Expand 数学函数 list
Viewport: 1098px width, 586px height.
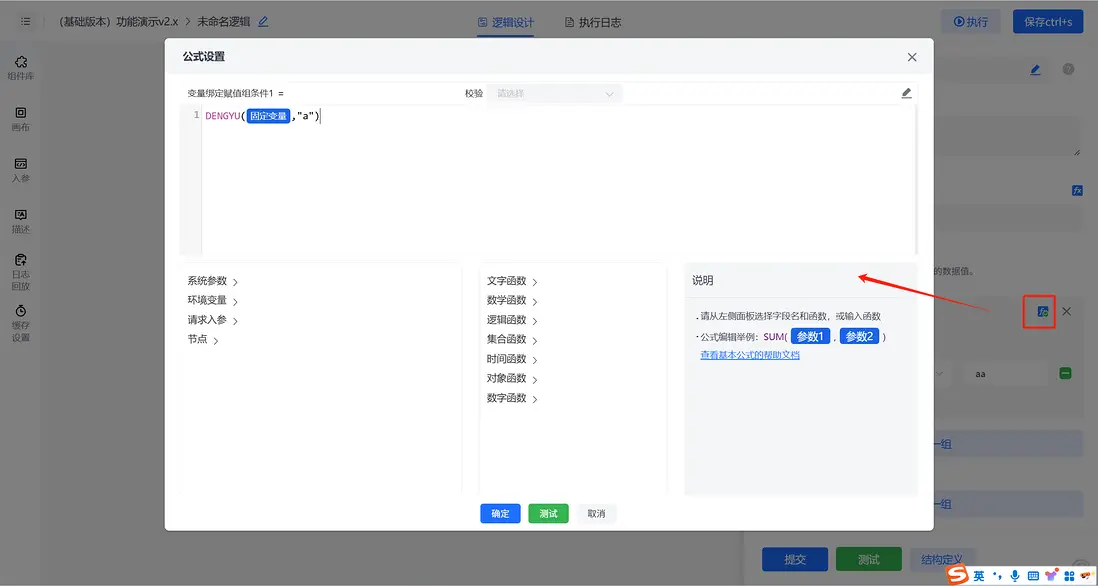coord(512,301)
